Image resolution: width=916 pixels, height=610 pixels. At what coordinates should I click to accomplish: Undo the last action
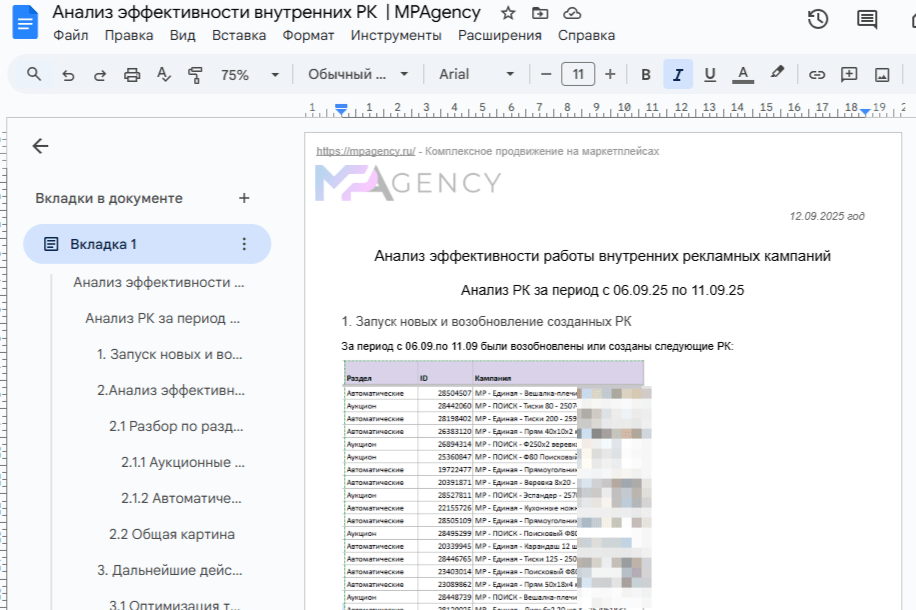[68, 75]
